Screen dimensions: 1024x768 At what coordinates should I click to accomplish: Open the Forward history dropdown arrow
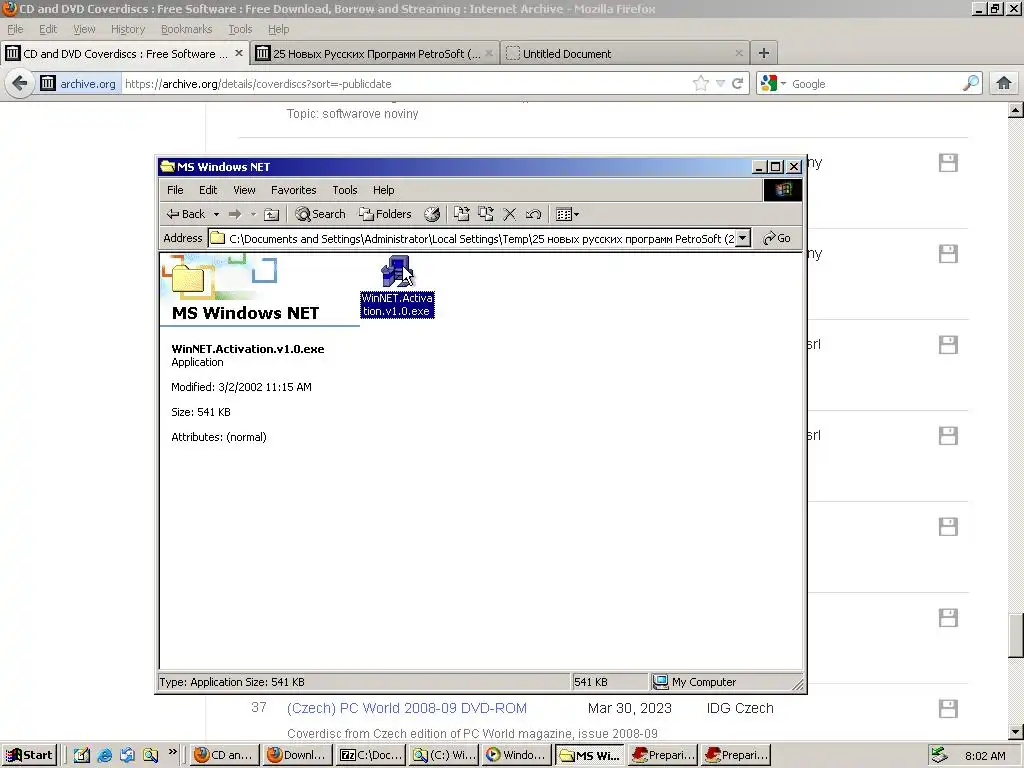(253, 214)
